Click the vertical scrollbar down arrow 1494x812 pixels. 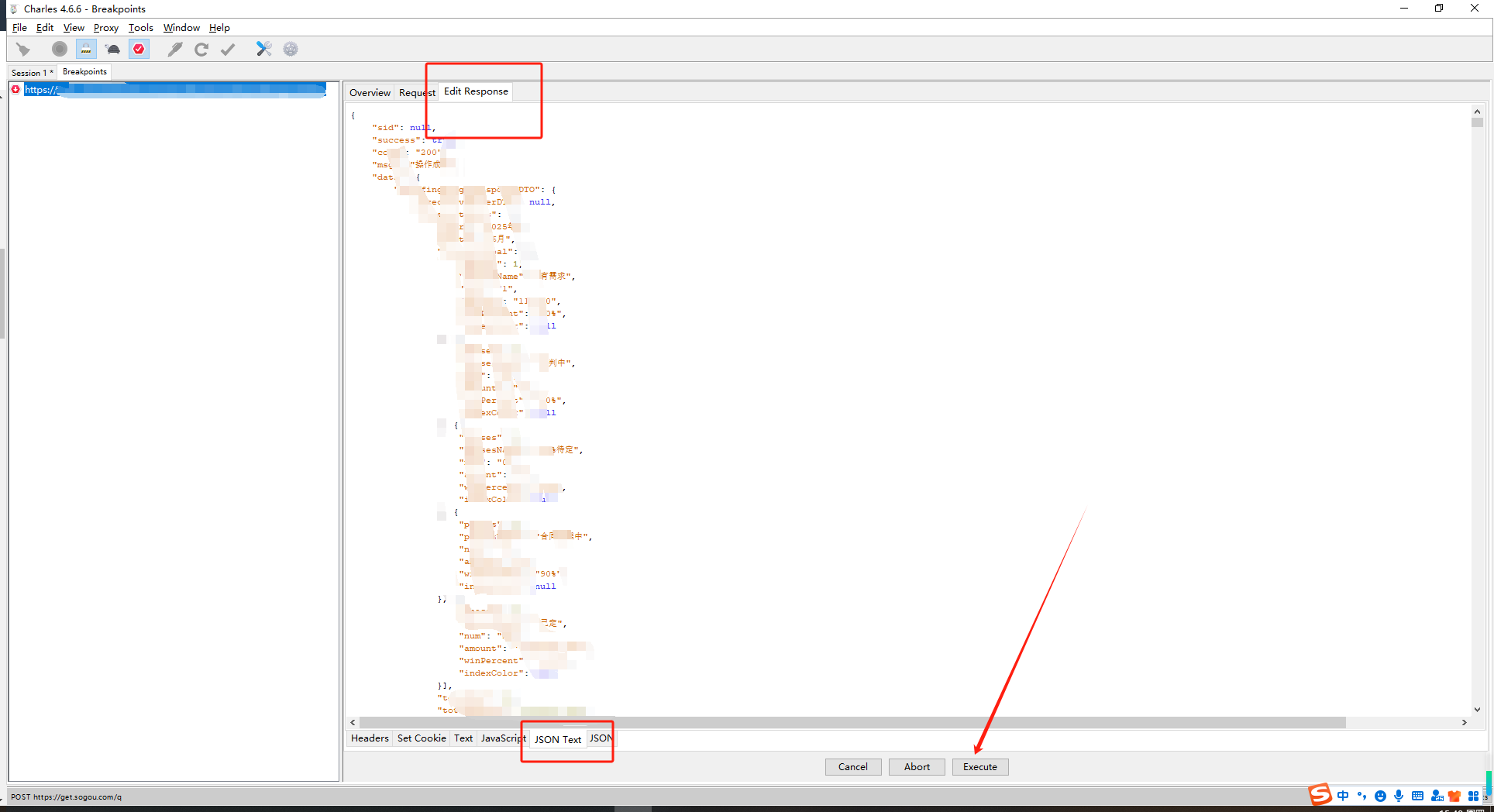(x=1477, y=710)
